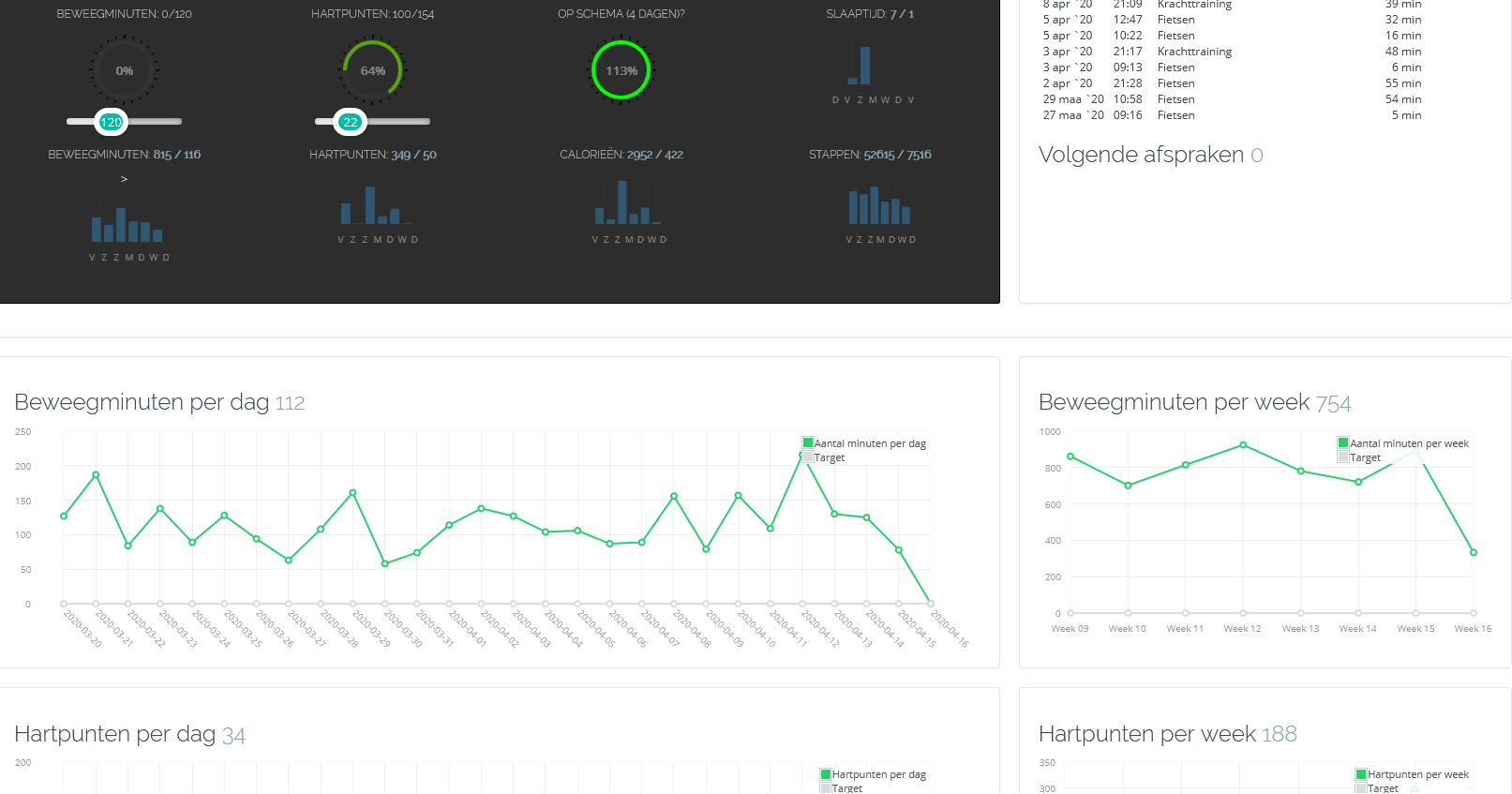Toggle Target legend in Beweegminuten per dag chart
The height and width of the screenshot is (794, 1512).
pos(824,457)
